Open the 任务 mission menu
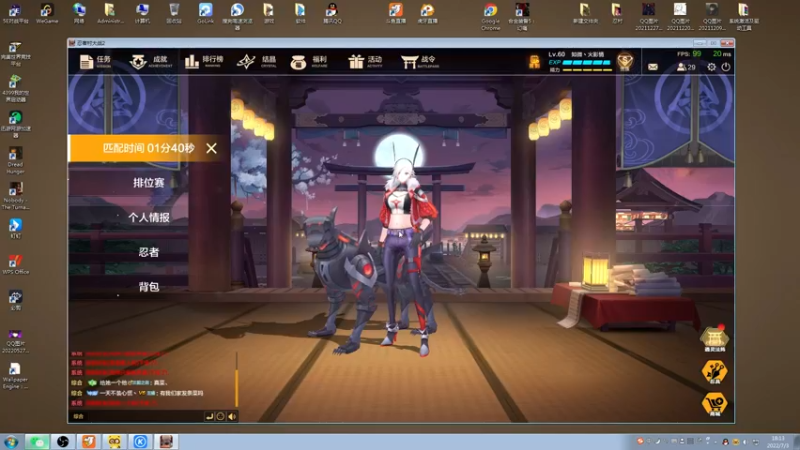The height and width of the screenshot is (450, 800). coord(96,62)
